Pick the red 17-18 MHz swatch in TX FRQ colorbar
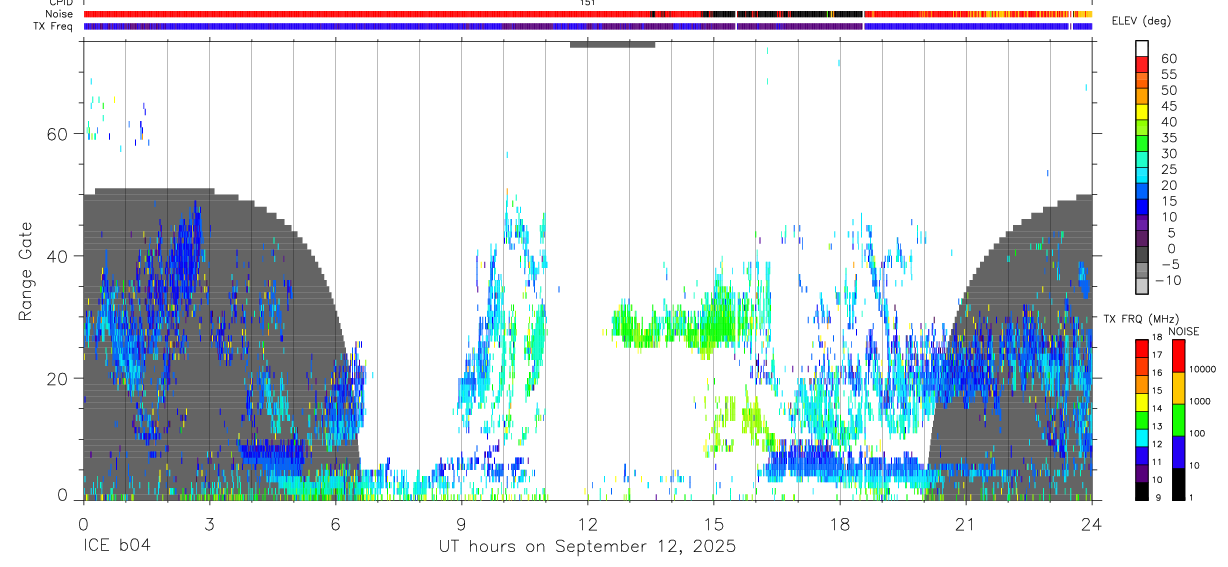 1142,348
